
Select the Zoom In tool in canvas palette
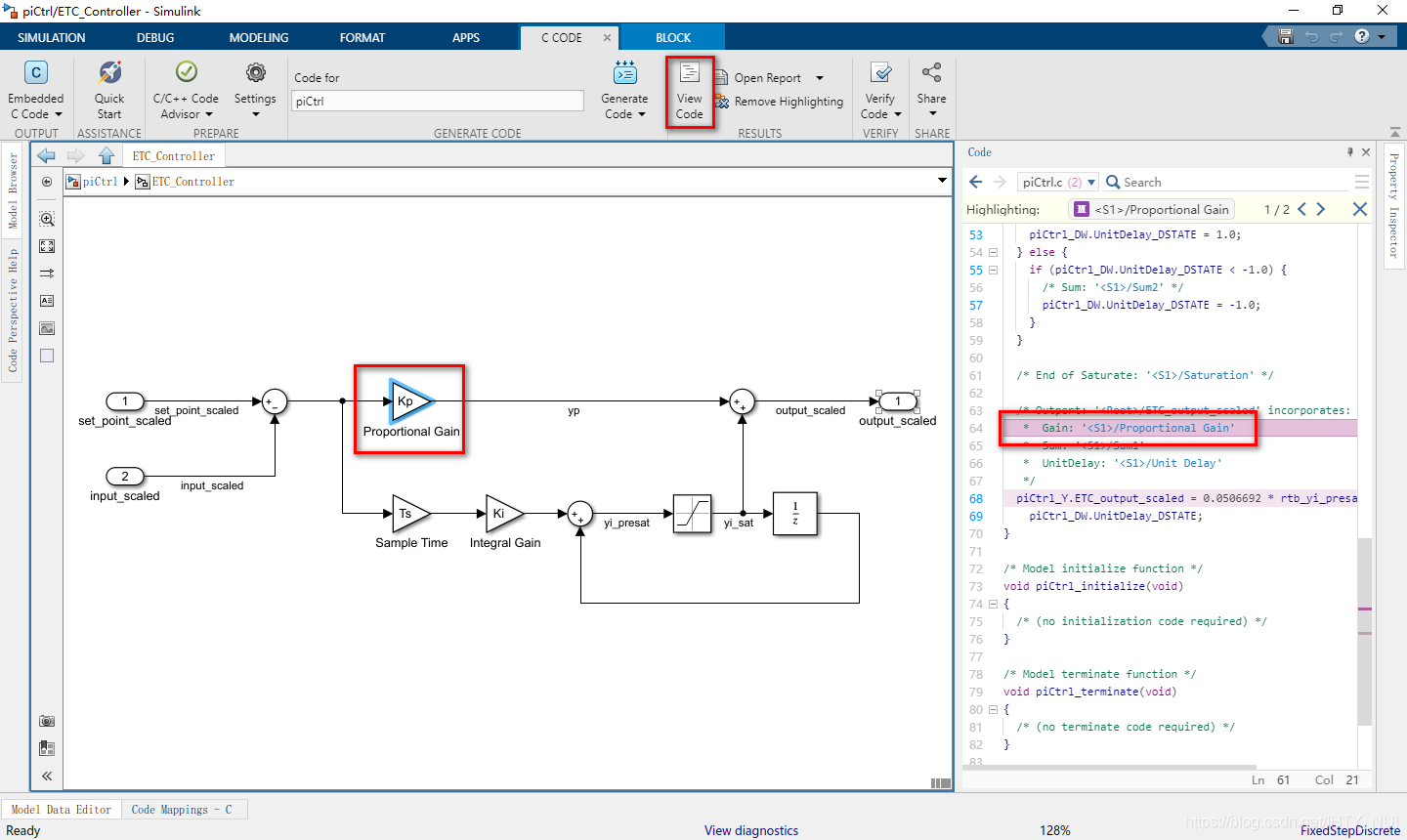click(x=47, y=219)
